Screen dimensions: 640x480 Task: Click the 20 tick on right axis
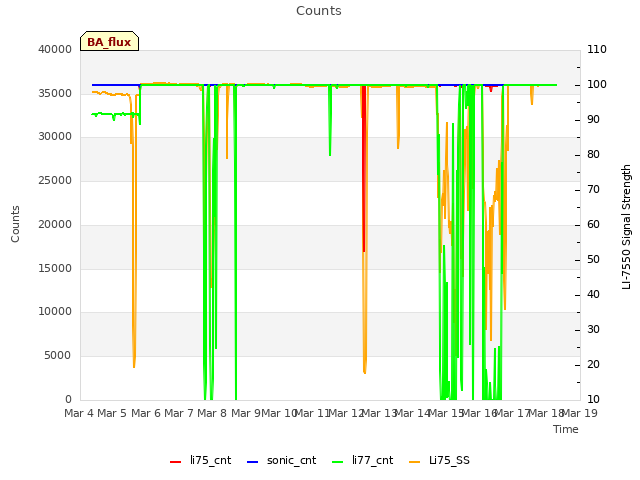pyautogui.click(x=593, y=364)
